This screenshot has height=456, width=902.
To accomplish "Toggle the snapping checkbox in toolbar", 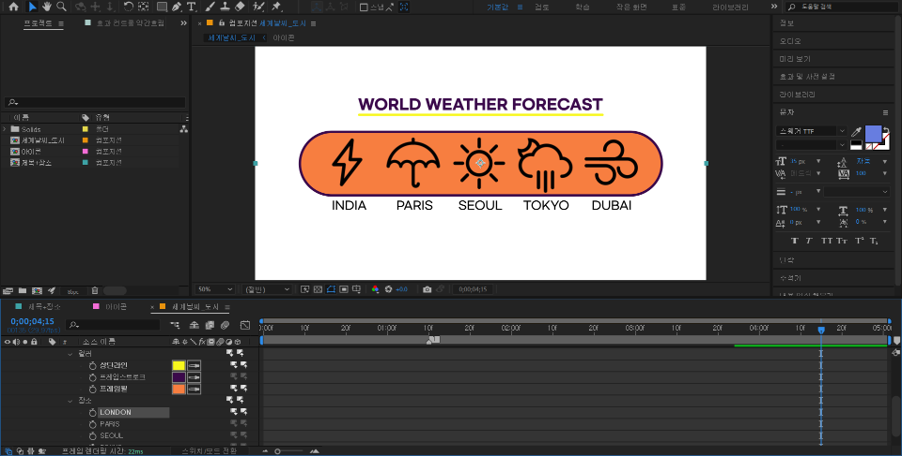I will click(x=364, y=7).
